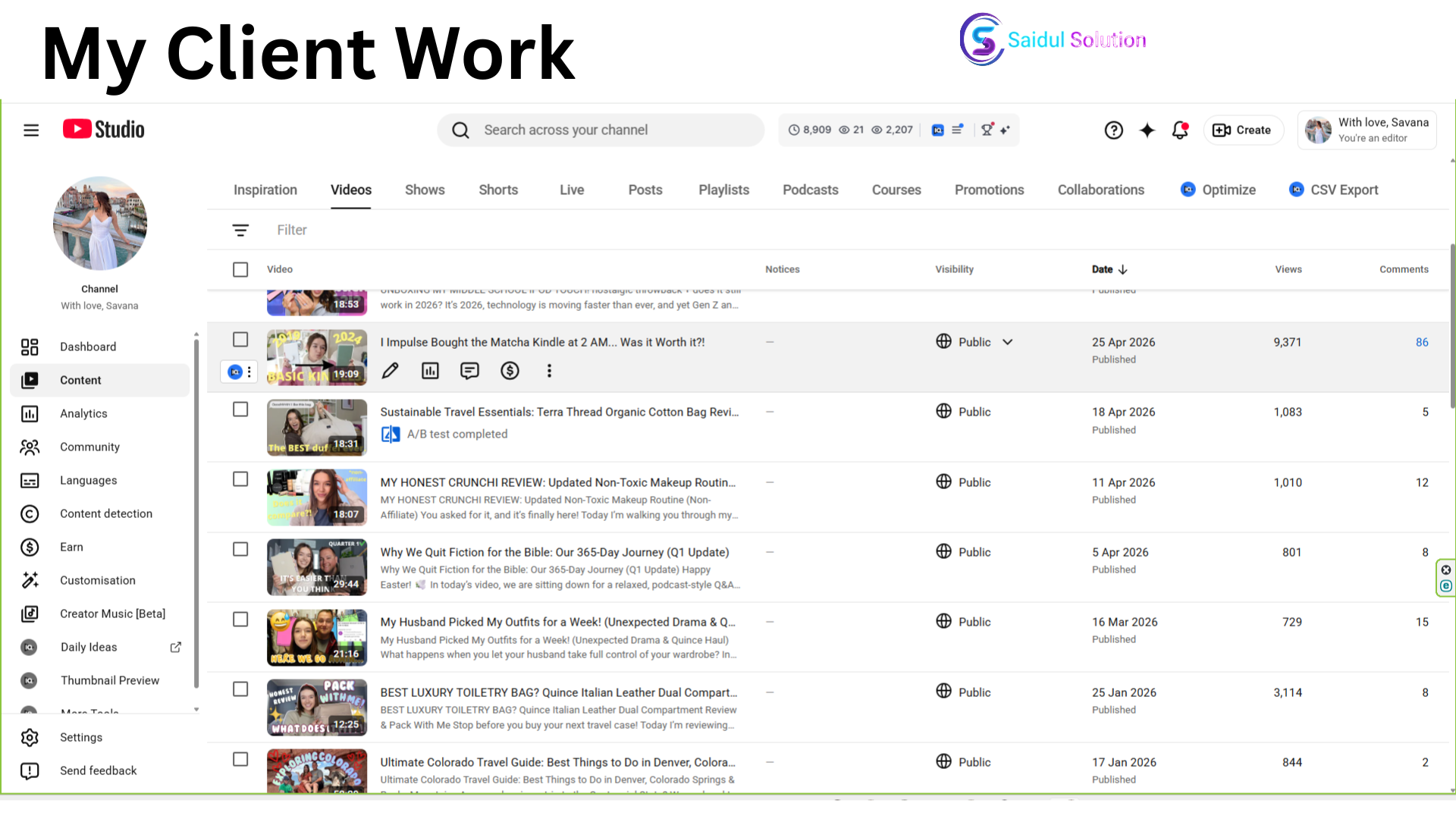The width and height of the screenshot is (1456, 819).
Task: Click vidIQ badge beside Matcha Kindle thumbnail
Action: click(x=235, y=372)
